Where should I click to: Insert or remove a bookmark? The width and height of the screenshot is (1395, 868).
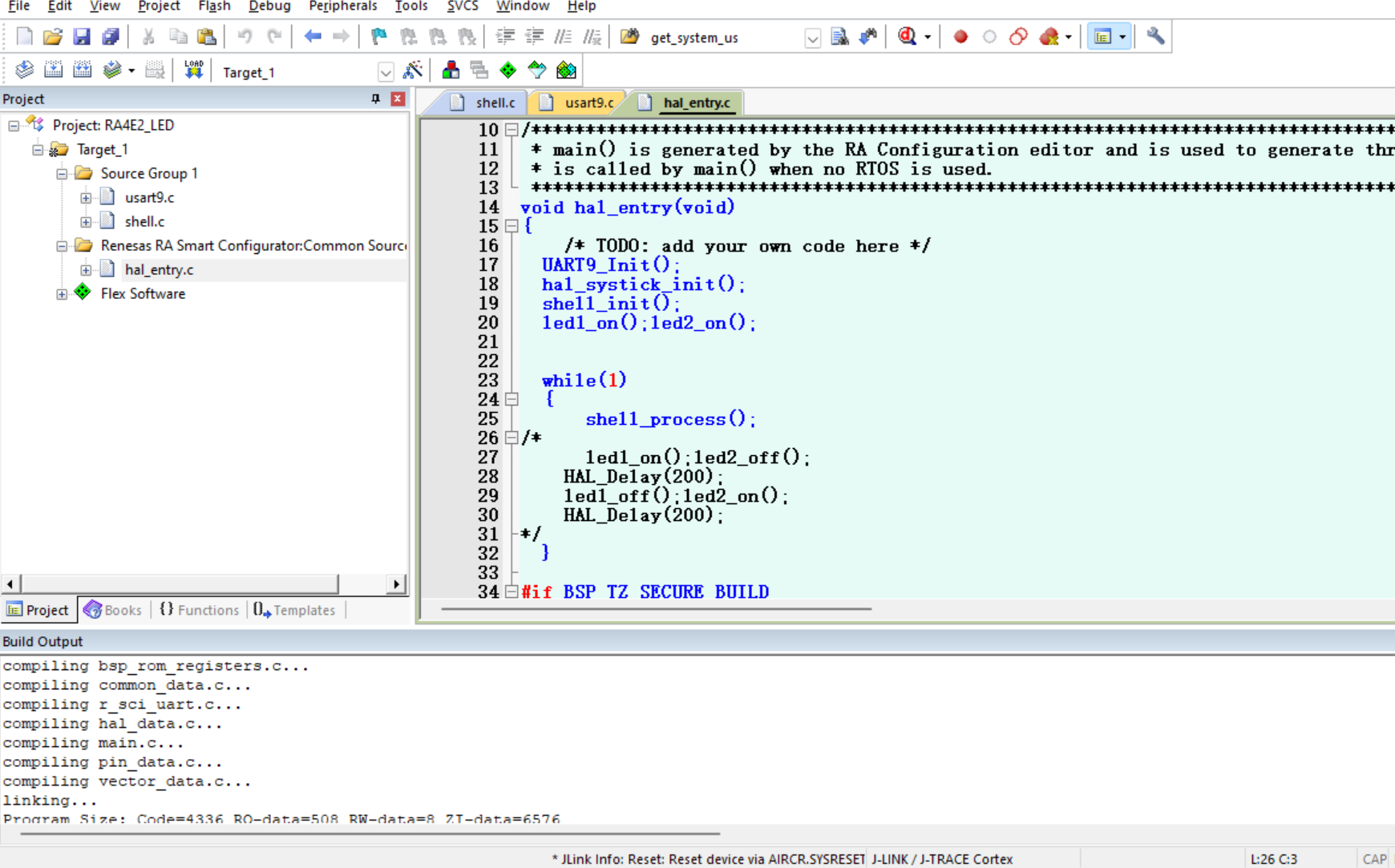tap(378, 37)
